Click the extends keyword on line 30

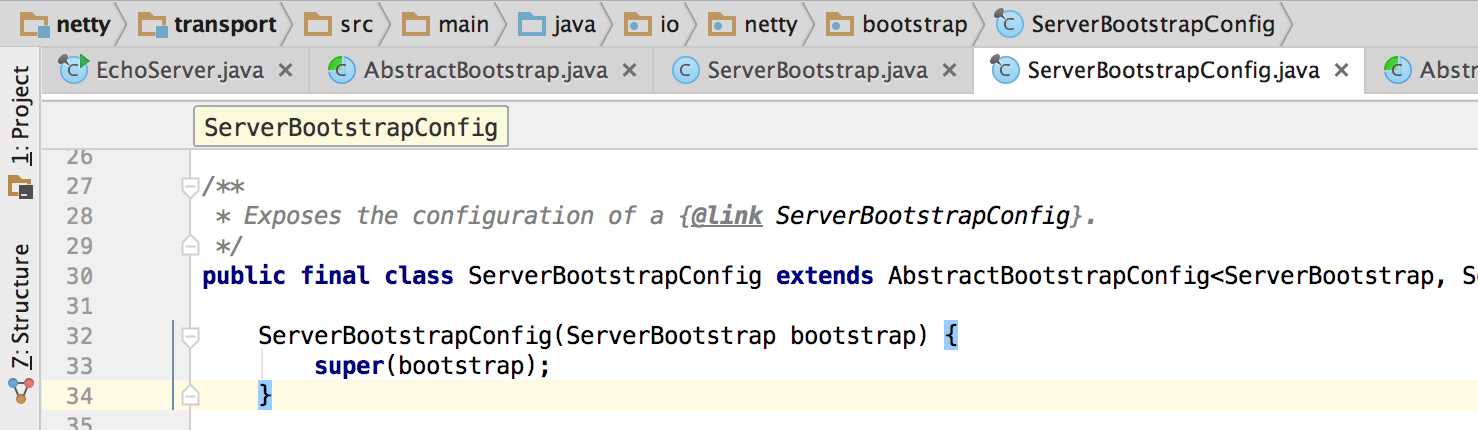(x=825, y=276)
